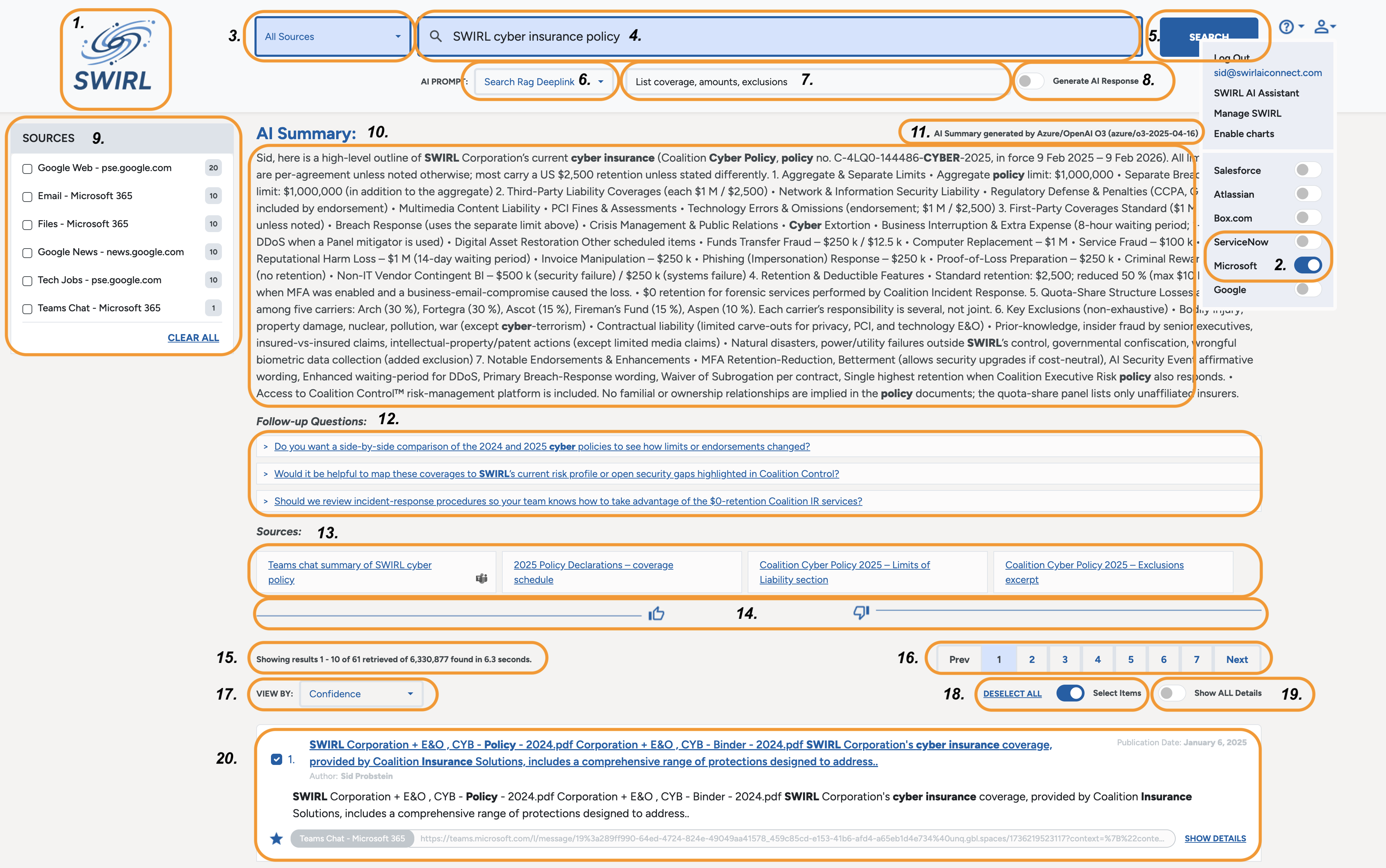The image size is (1386, 868).
Task: Click into the search query field
Action: click(x=781, y=37)
